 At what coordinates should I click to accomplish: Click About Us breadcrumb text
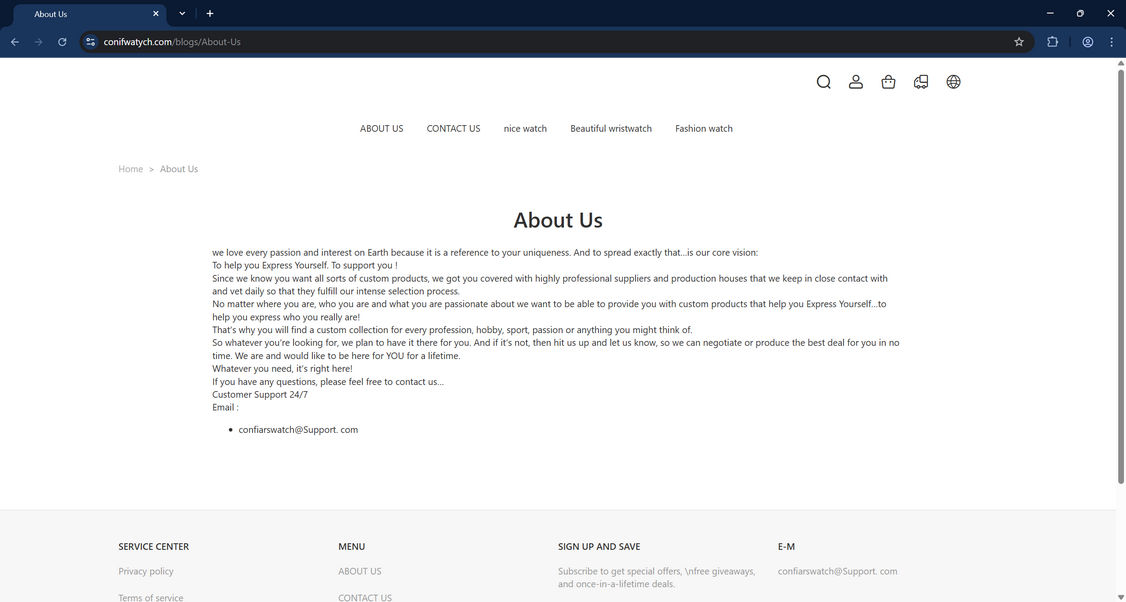click(x=179, y=169)
